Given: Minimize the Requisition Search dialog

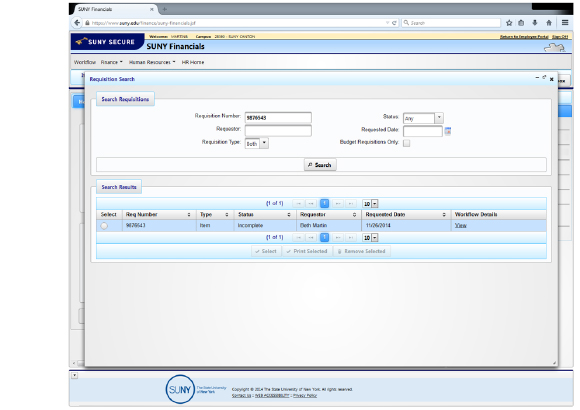Looking at the screenshot, I should point(537,78).
